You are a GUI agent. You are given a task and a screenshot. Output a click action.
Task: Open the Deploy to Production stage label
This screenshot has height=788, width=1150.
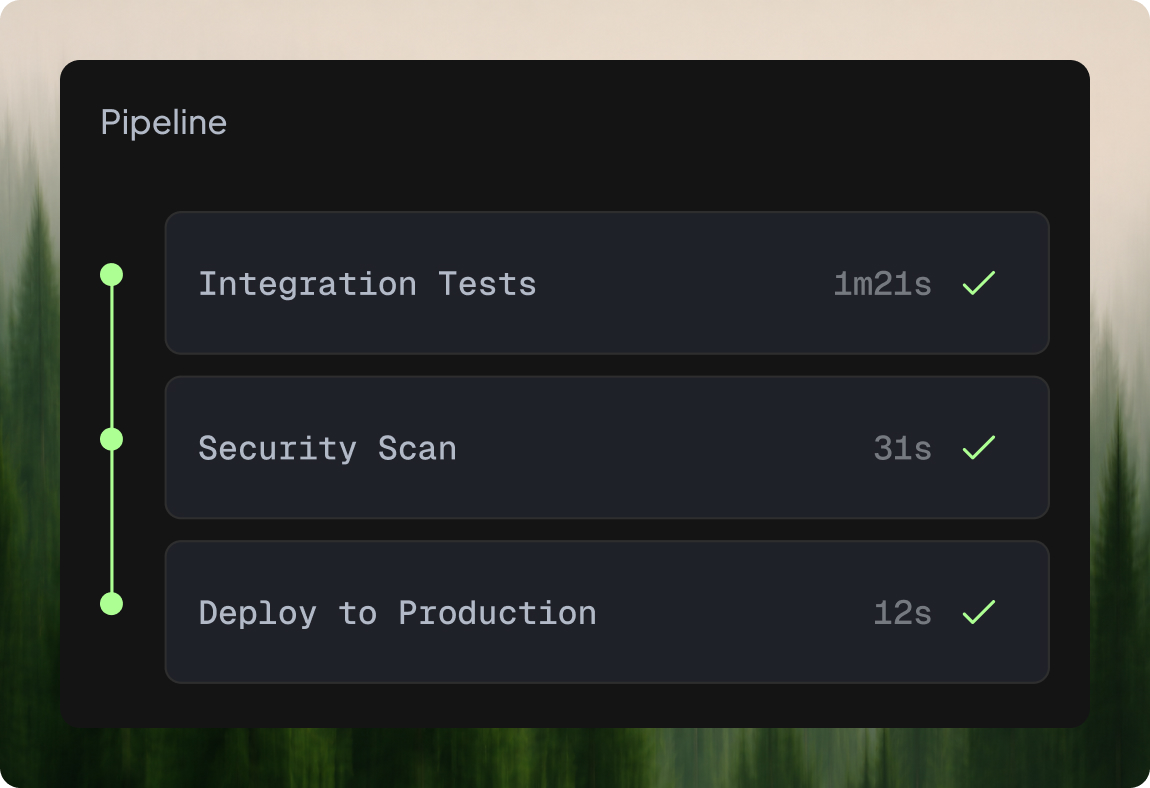coord(398,613)
